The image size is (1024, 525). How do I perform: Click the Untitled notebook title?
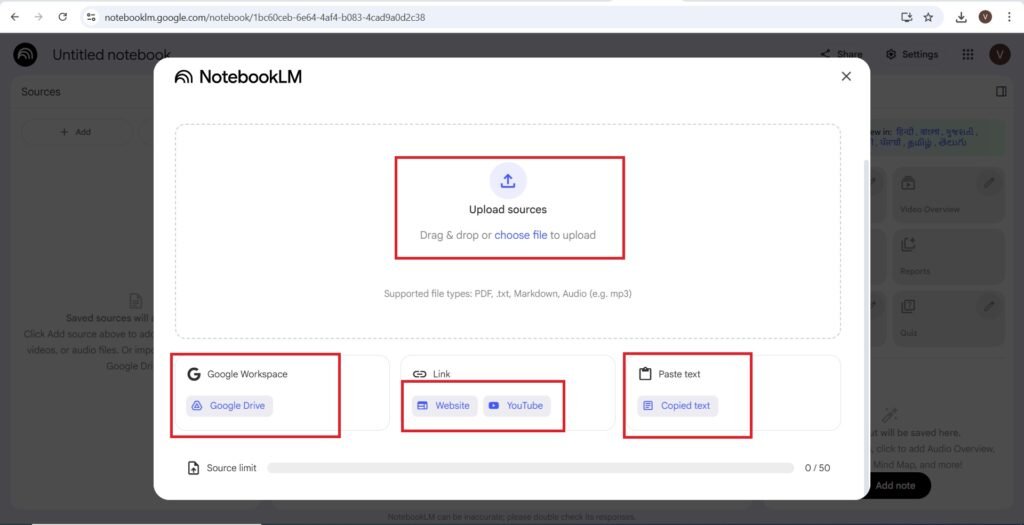point(112,55)
